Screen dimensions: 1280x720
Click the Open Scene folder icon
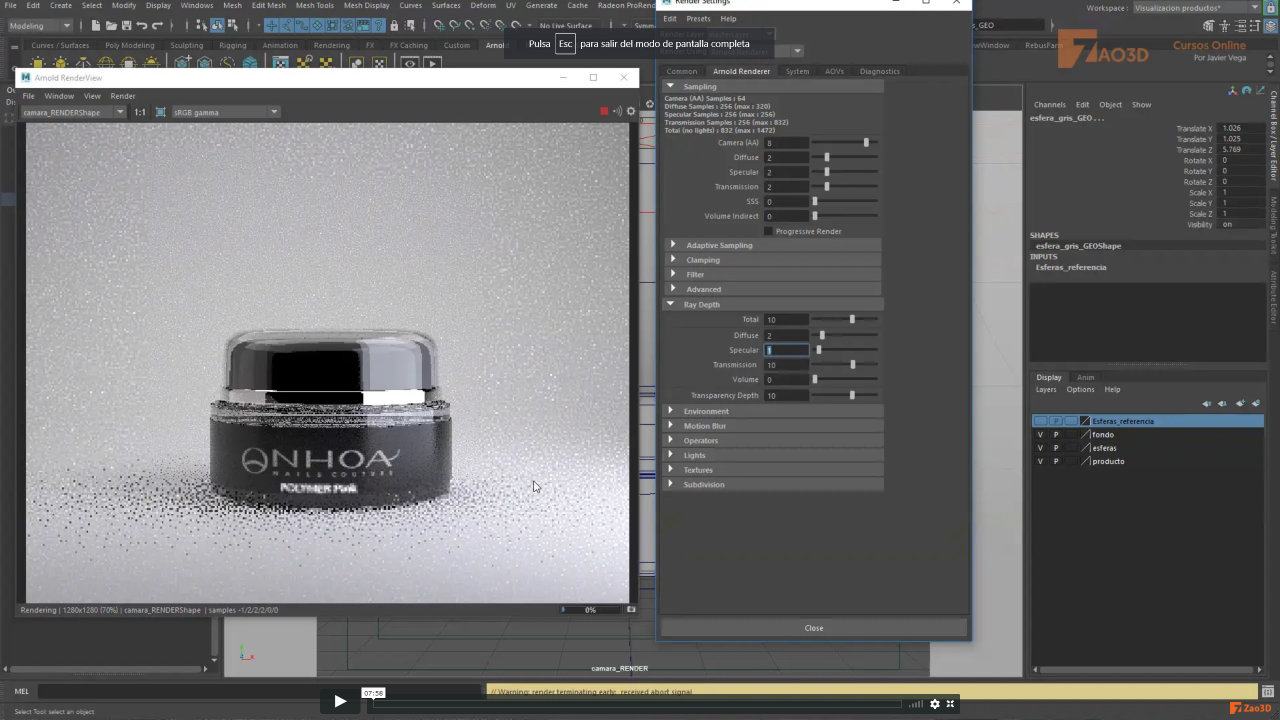(110, 25)
